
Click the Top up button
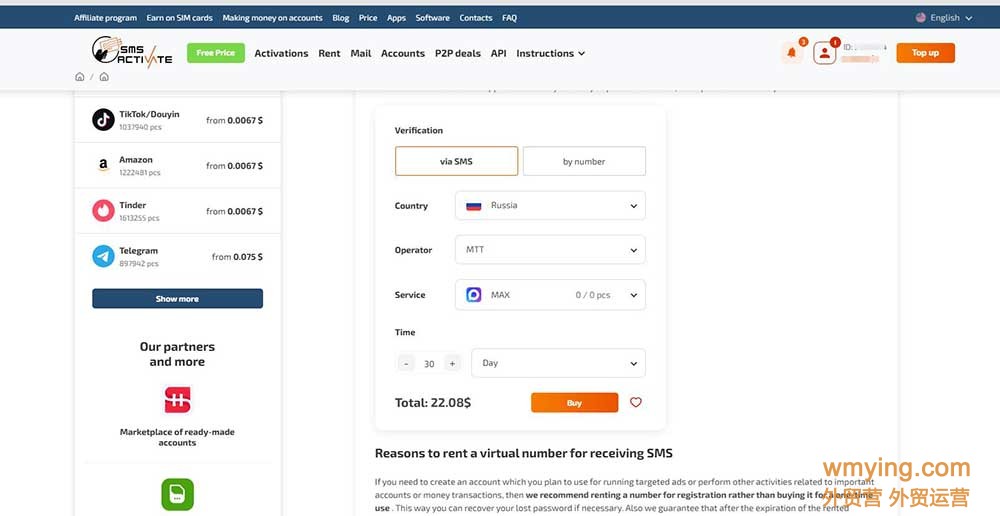click(925, 53)
